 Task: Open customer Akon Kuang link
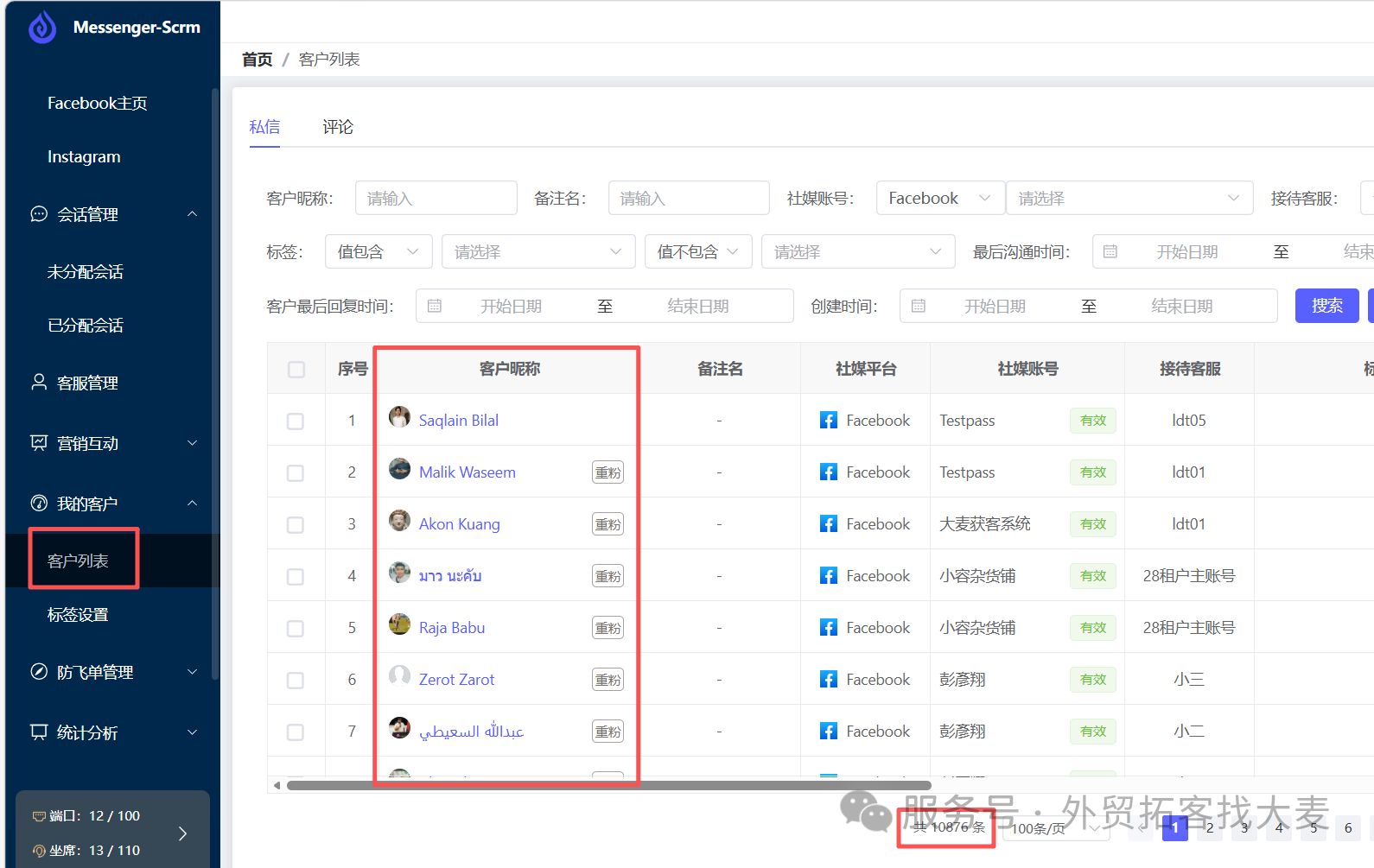[x=460, y=524]
